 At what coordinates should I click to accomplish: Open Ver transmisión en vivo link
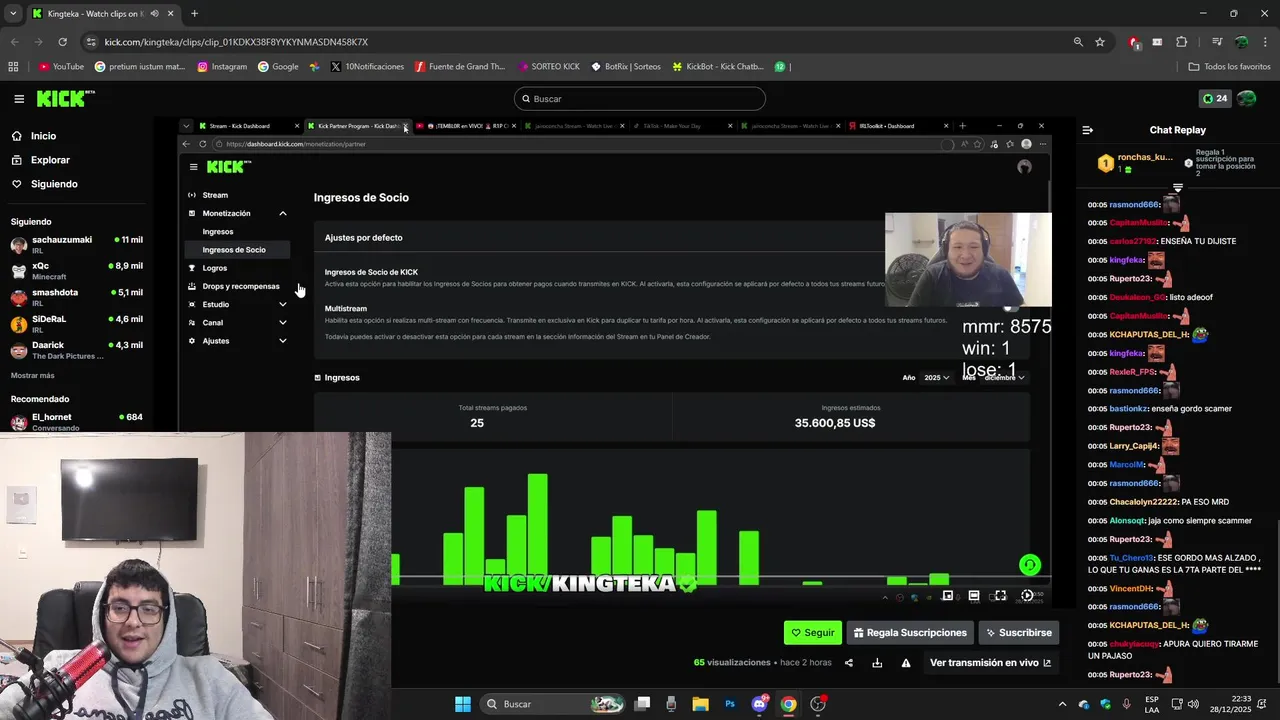click(x=990, y=663)
